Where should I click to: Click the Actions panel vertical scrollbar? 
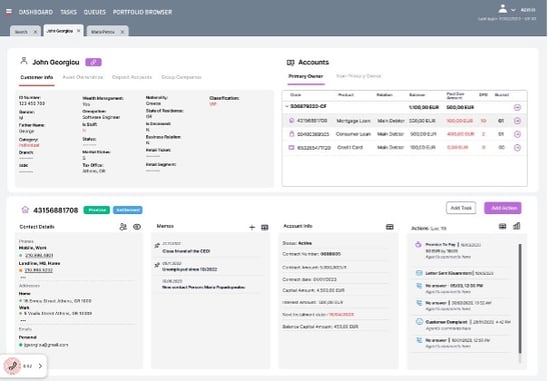click(x=520, y=299)
